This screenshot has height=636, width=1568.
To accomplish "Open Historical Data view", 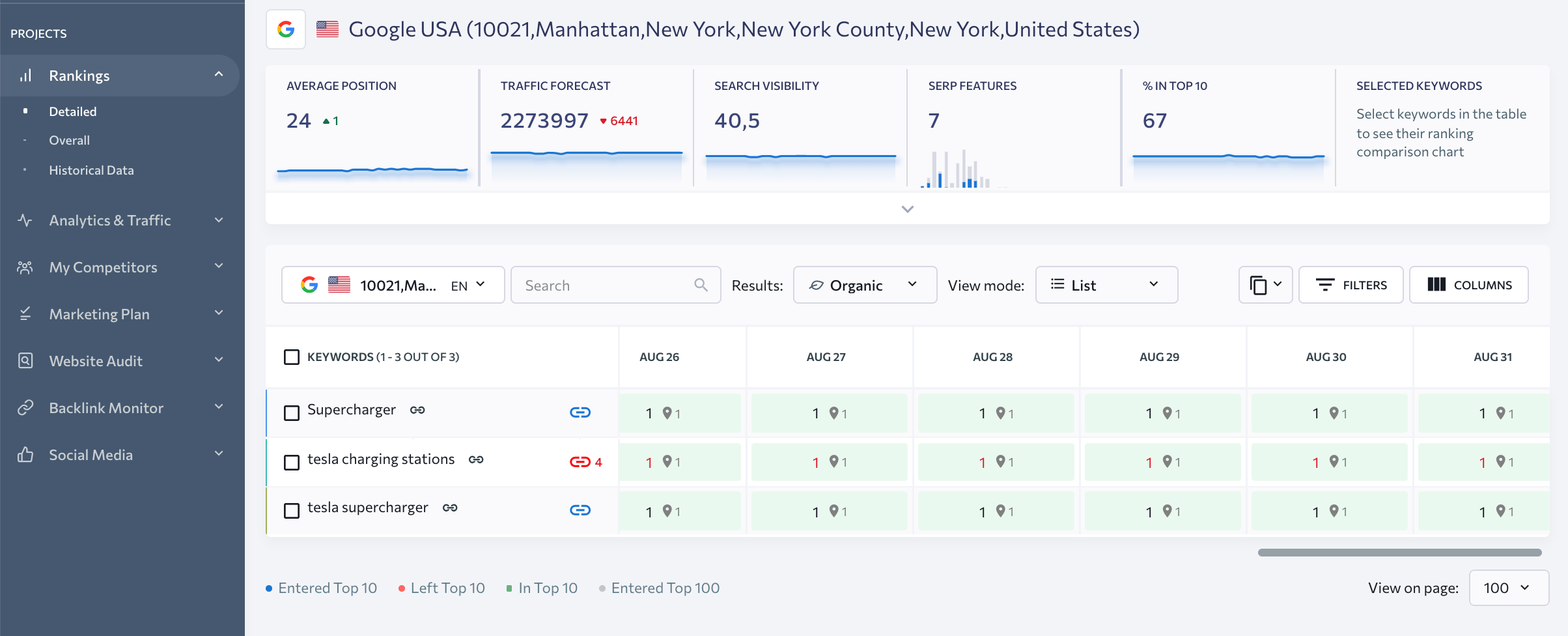I will click(x=92, y=170).
